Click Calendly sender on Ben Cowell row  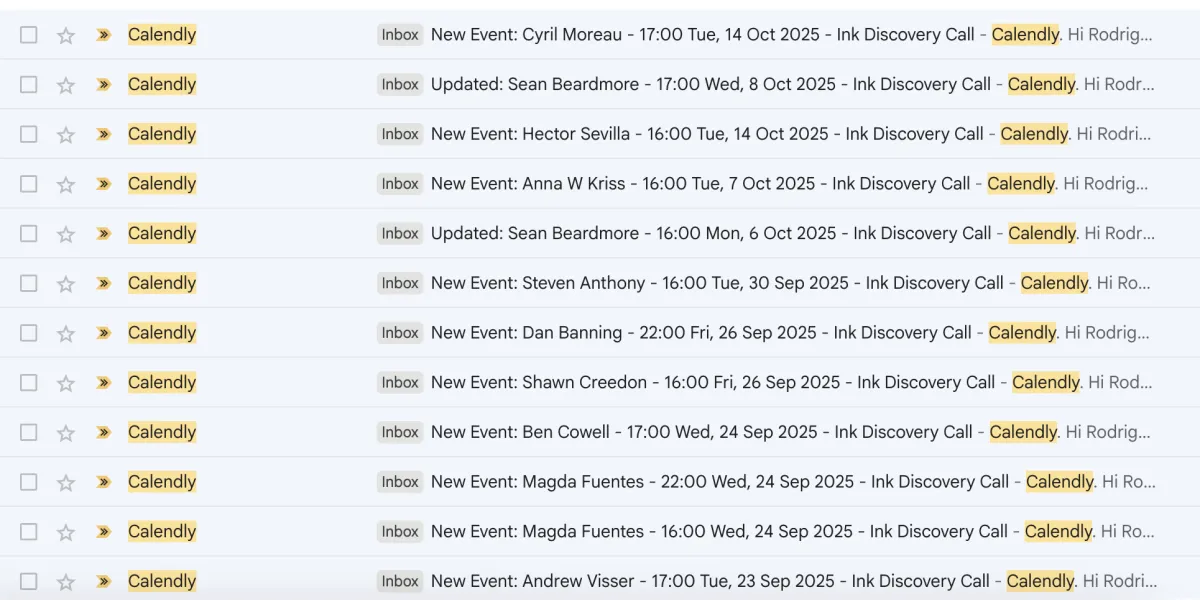(x=162, y=432)
